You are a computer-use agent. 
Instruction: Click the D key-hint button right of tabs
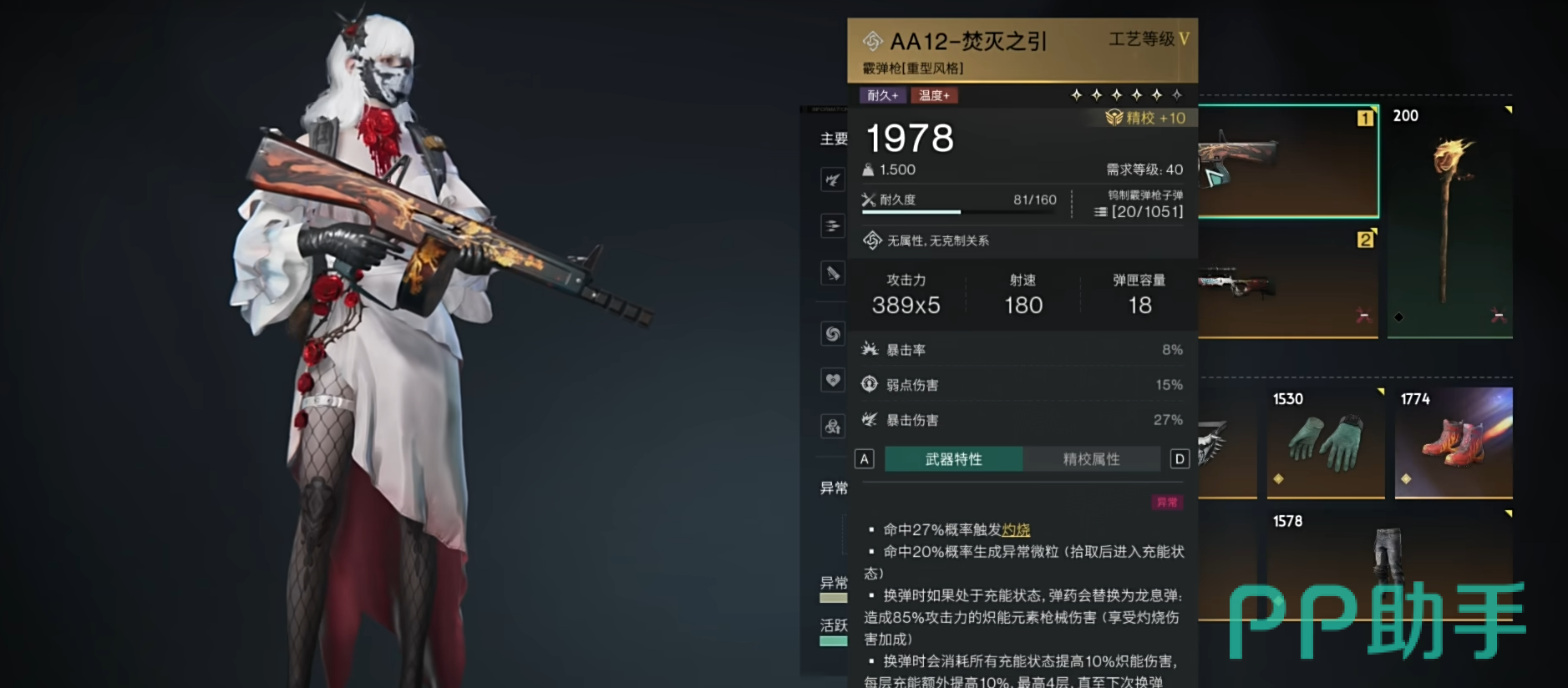pyautogui.click(x=1180, y=458)
